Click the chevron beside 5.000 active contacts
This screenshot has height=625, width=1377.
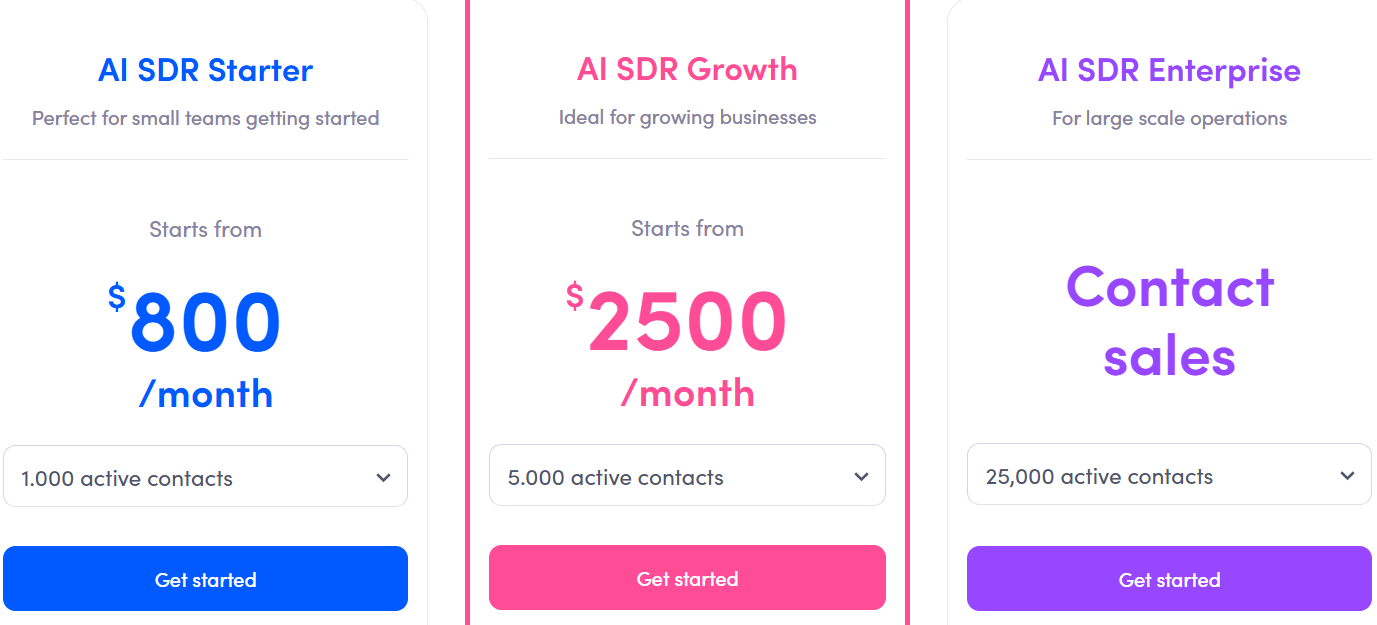(x=860, y=475)
